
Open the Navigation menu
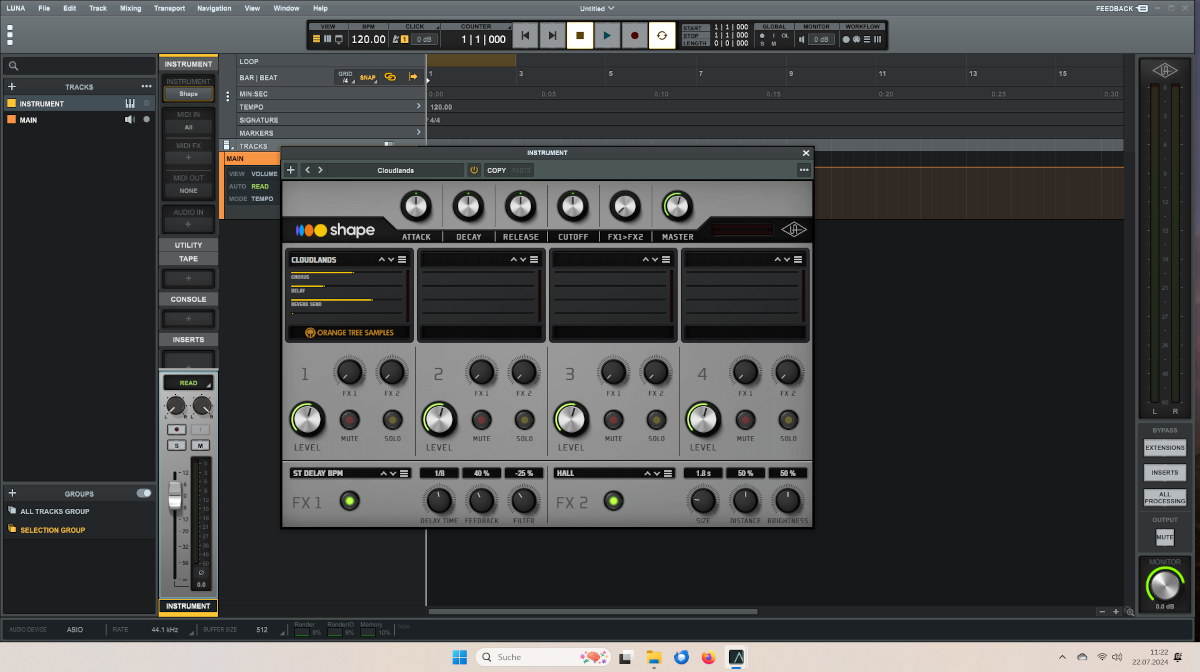214,8
